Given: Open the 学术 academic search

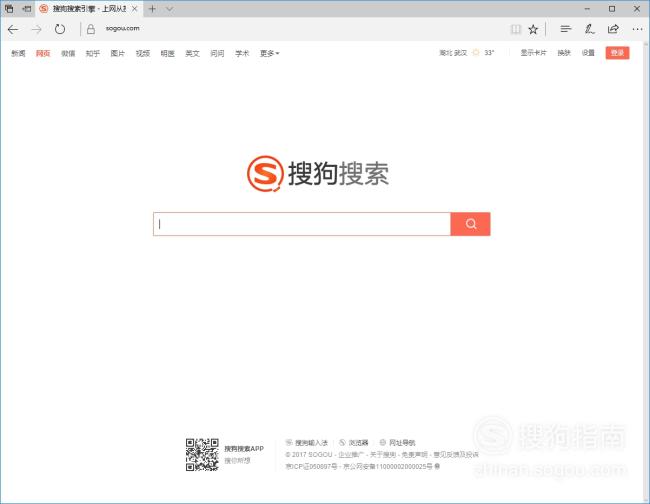Looking at the screenshot, I should coord(242,53).
